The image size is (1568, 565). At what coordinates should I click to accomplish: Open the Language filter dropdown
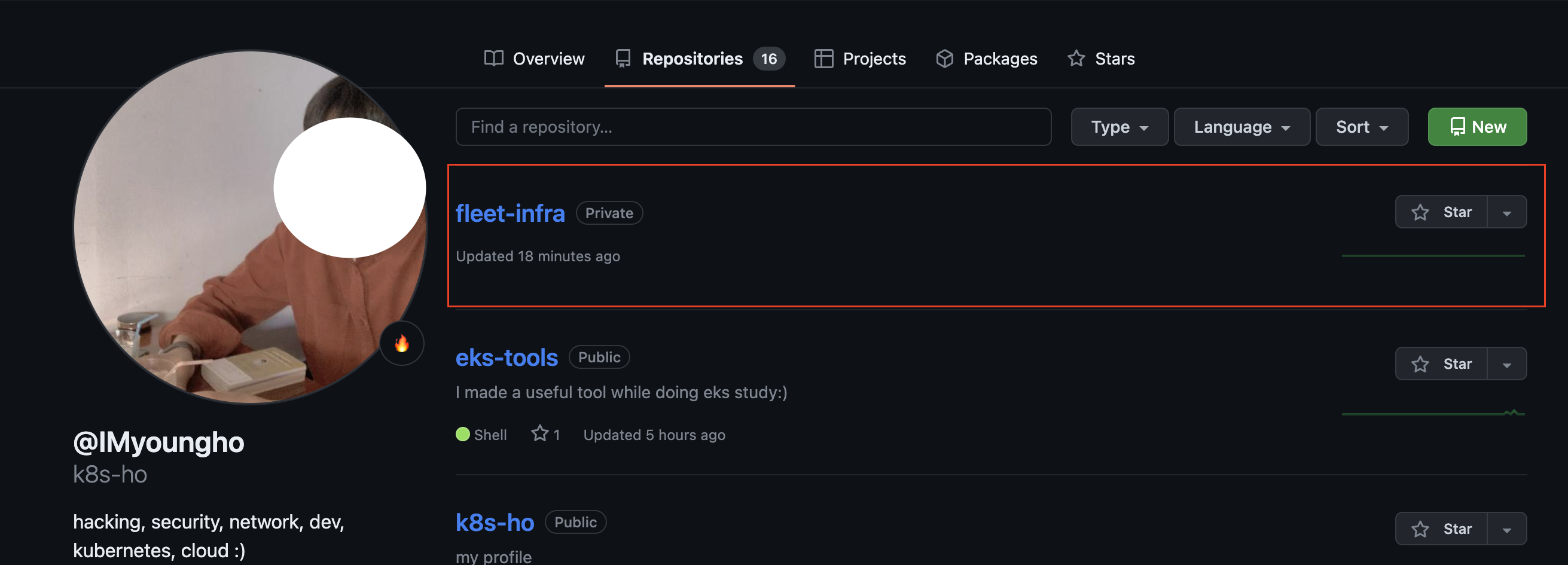(x=1241, y=127)
